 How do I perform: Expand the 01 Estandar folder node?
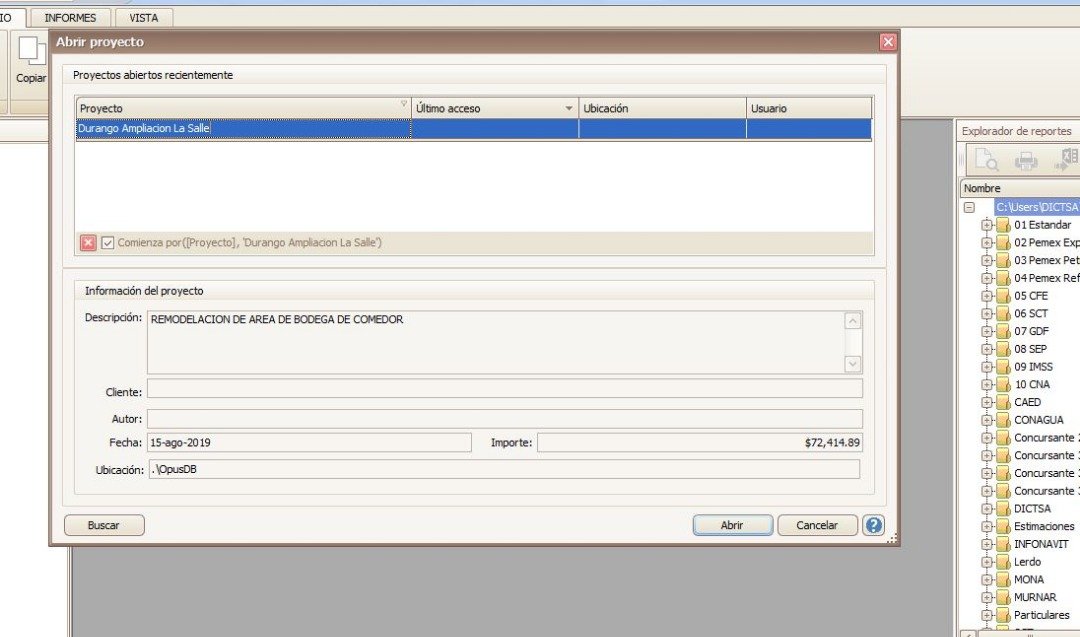tap(986, 225)
